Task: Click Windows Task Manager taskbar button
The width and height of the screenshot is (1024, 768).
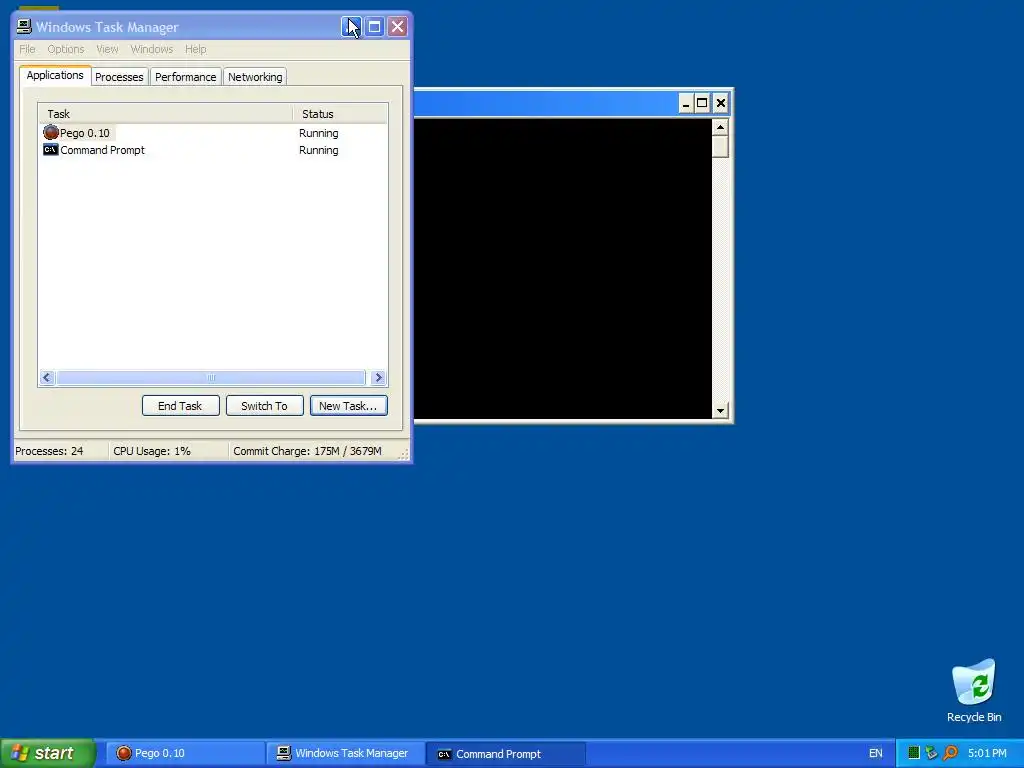Action: (345, 754)
